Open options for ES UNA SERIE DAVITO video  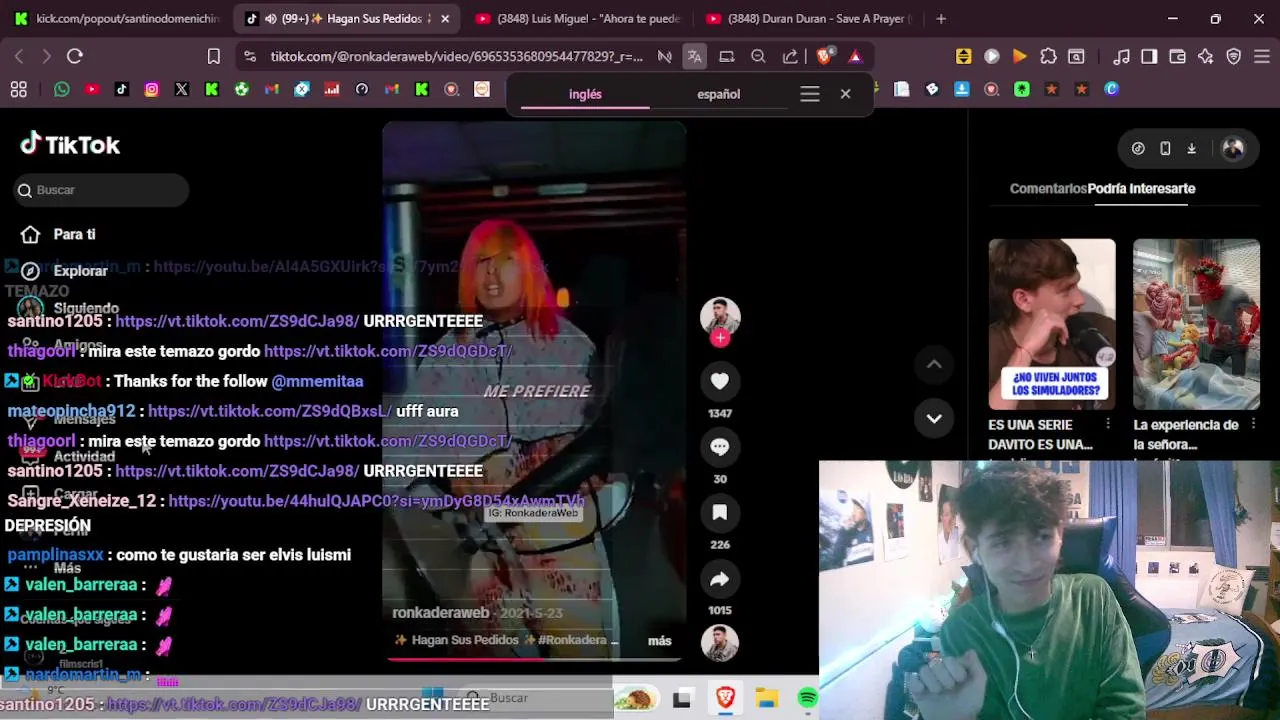[1108, 425]
